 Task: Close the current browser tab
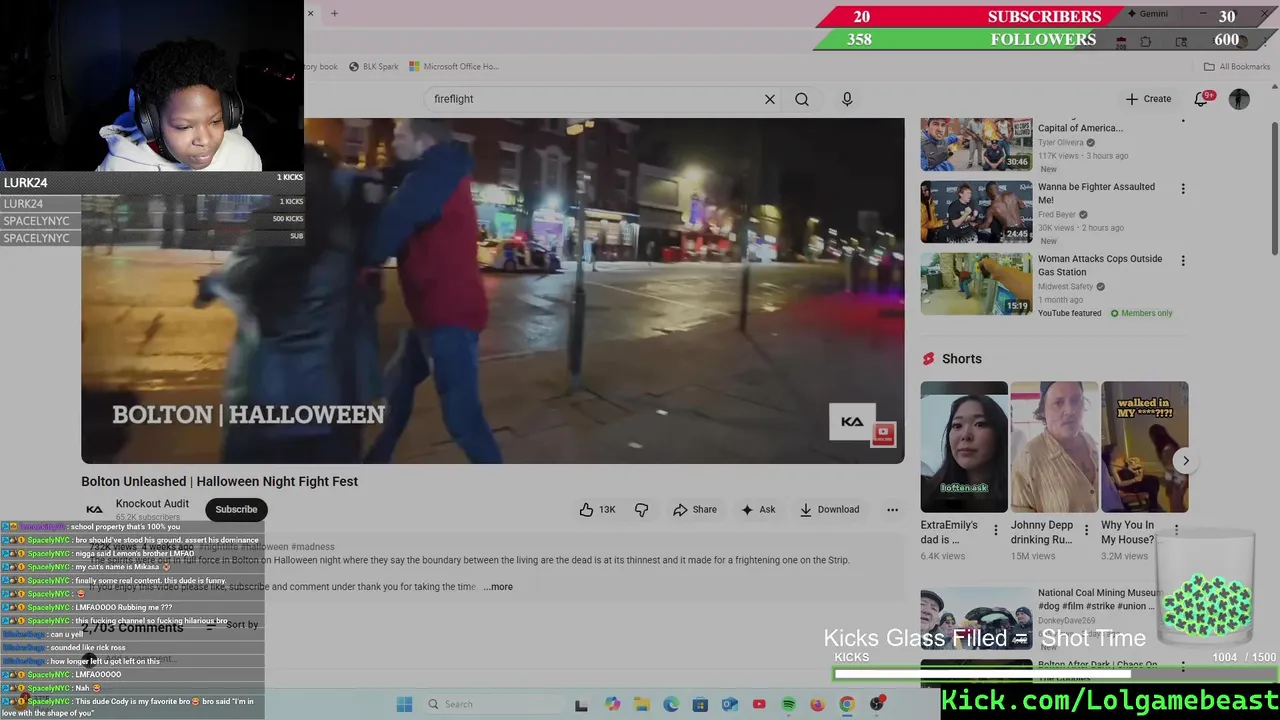(310, 13)
